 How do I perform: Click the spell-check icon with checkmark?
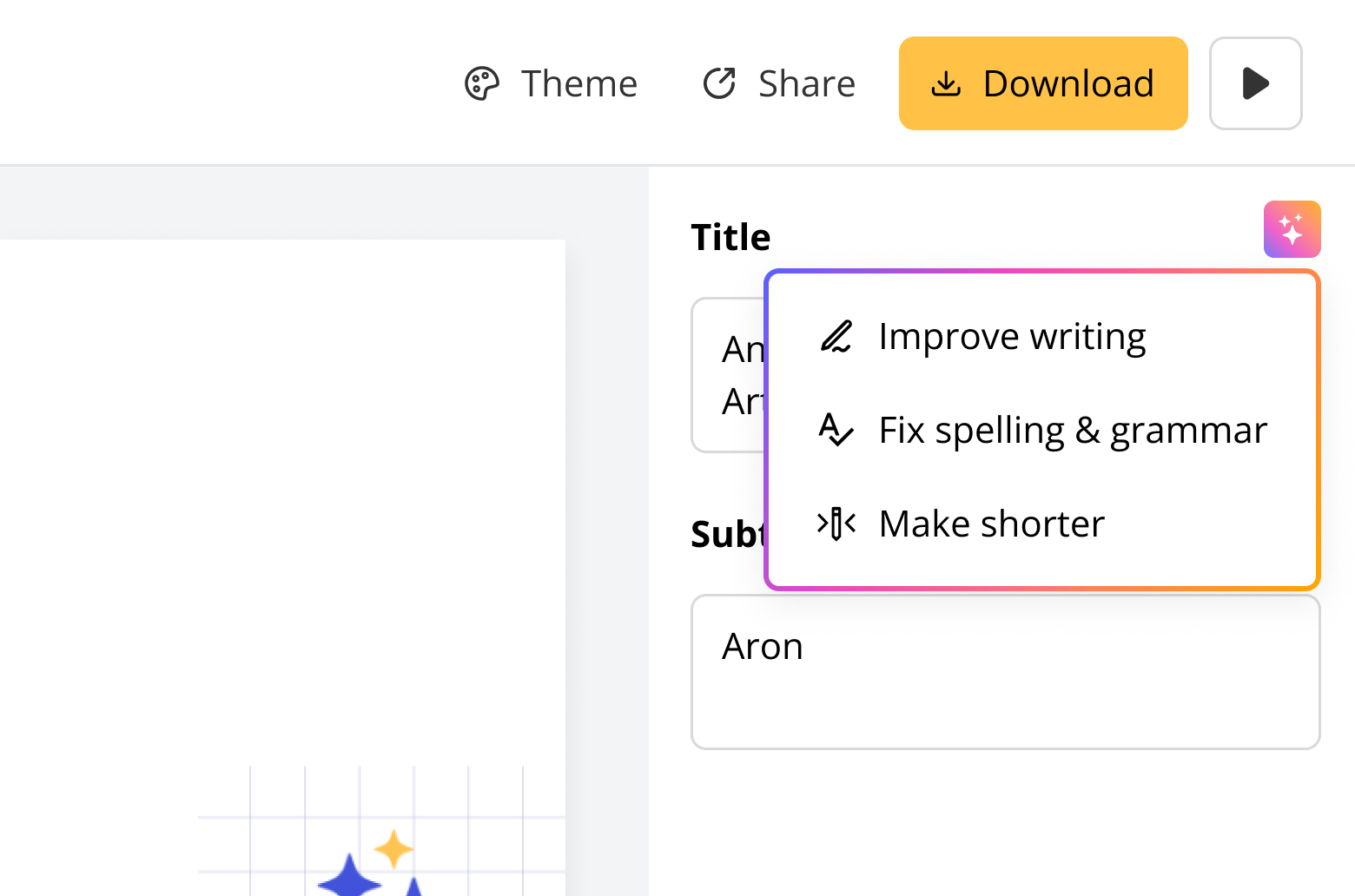836,430
